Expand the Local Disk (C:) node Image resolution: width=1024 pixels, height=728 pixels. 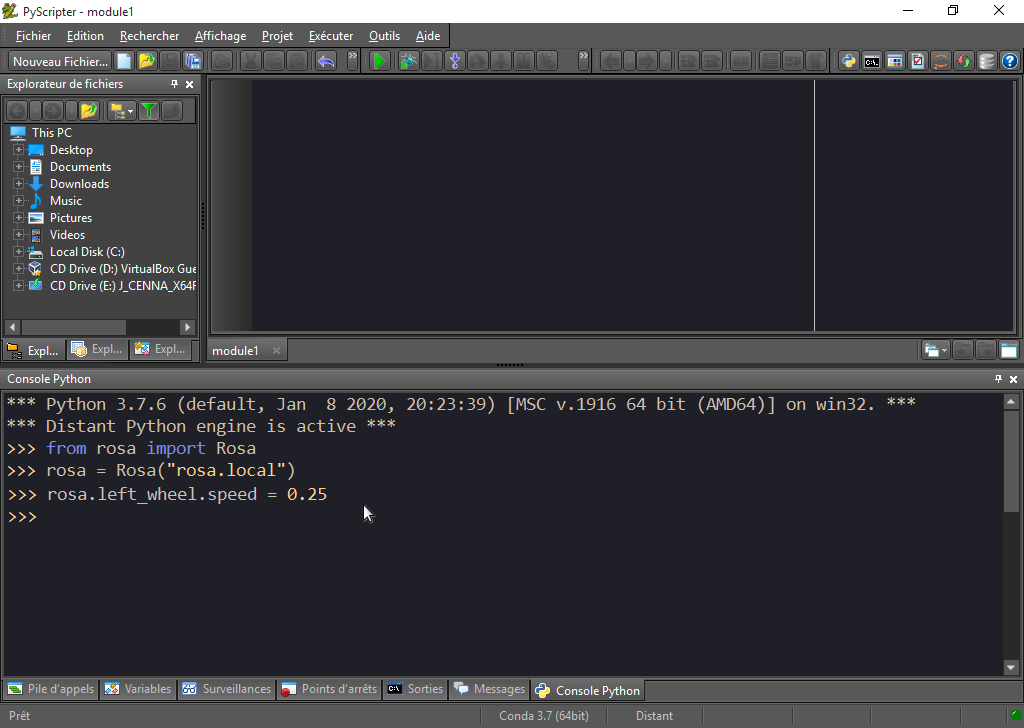click(18, 252)
